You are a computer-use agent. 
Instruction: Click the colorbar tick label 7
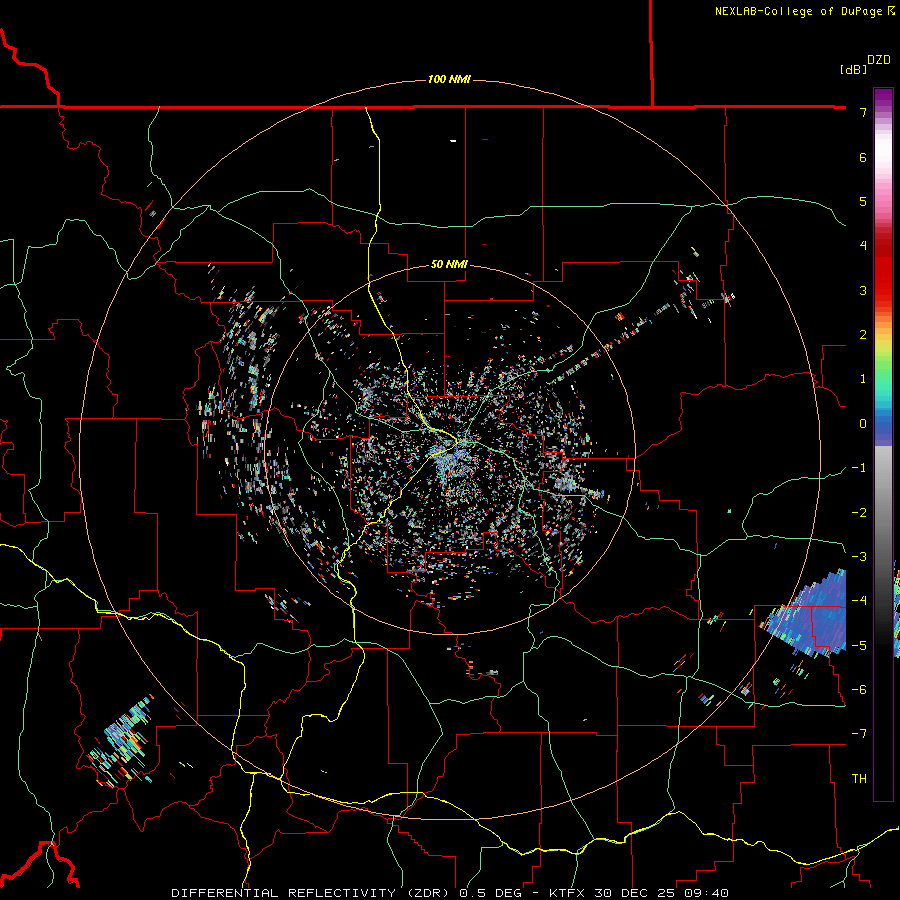pos(863,112)
